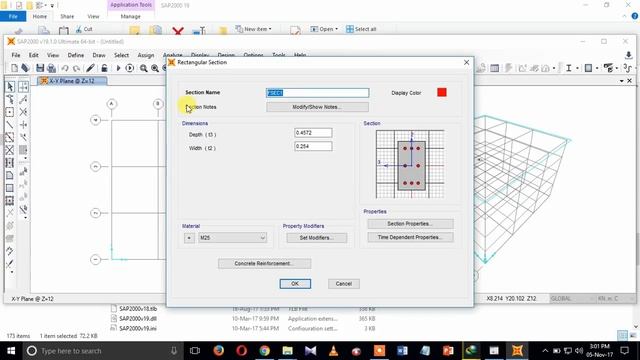The height and width of the screenshot is (360, 640).
Task: Click the plus button beside Material dropdown
Action: pyautogui.click(x=189, y=238)
